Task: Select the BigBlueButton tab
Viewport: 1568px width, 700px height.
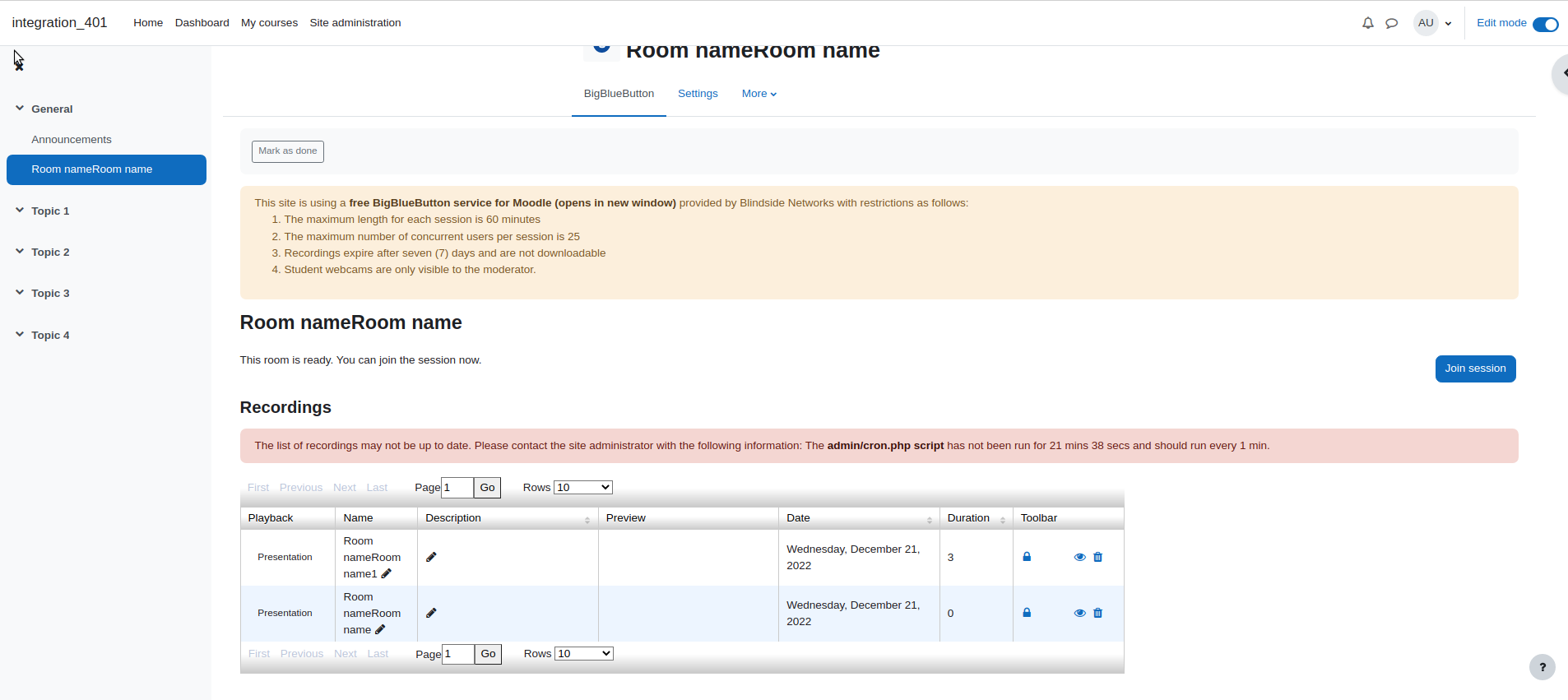Action: pyautogui.click(x=619, y=94)
